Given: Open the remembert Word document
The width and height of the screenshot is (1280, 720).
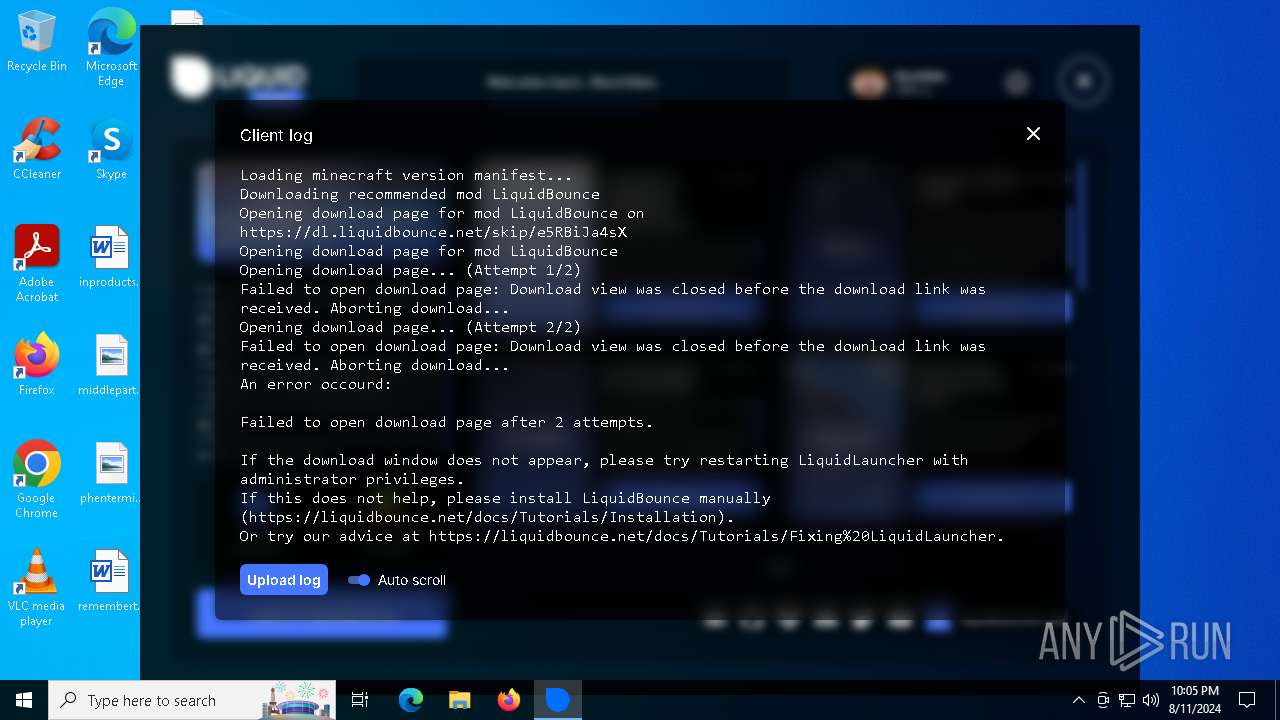Looking at the screenshot, I should [x=109, y=581].
